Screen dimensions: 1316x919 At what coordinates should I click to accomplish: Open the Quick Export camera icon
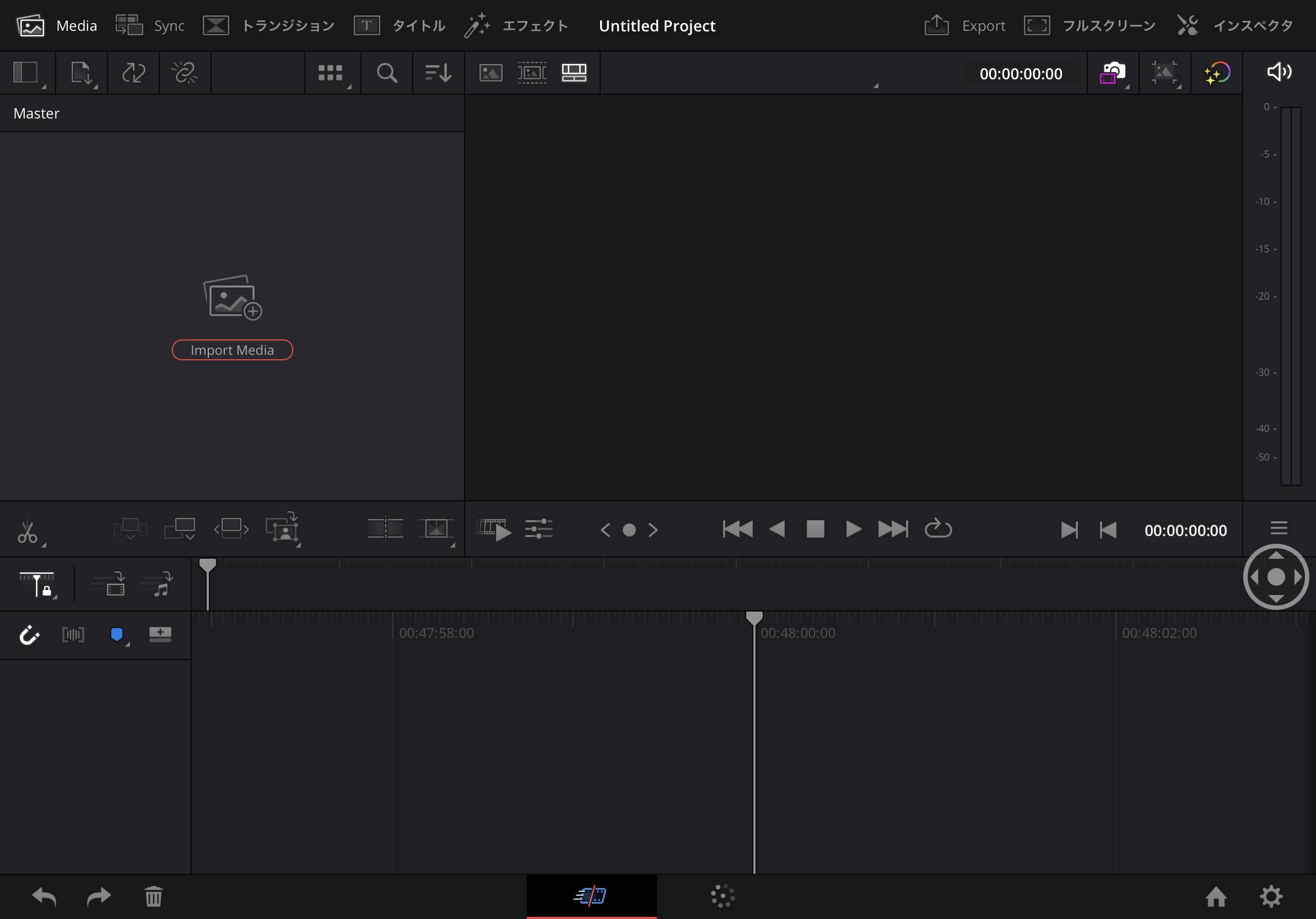coord(1112,73)
